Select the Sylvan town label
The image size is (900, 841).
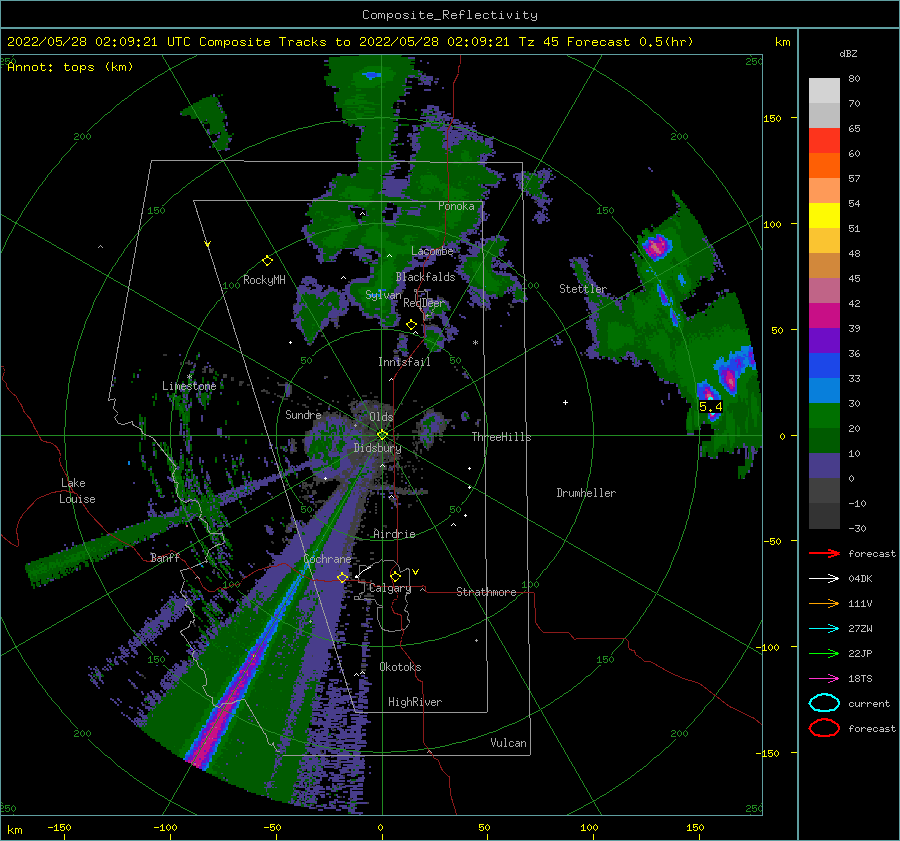point(383,295)
